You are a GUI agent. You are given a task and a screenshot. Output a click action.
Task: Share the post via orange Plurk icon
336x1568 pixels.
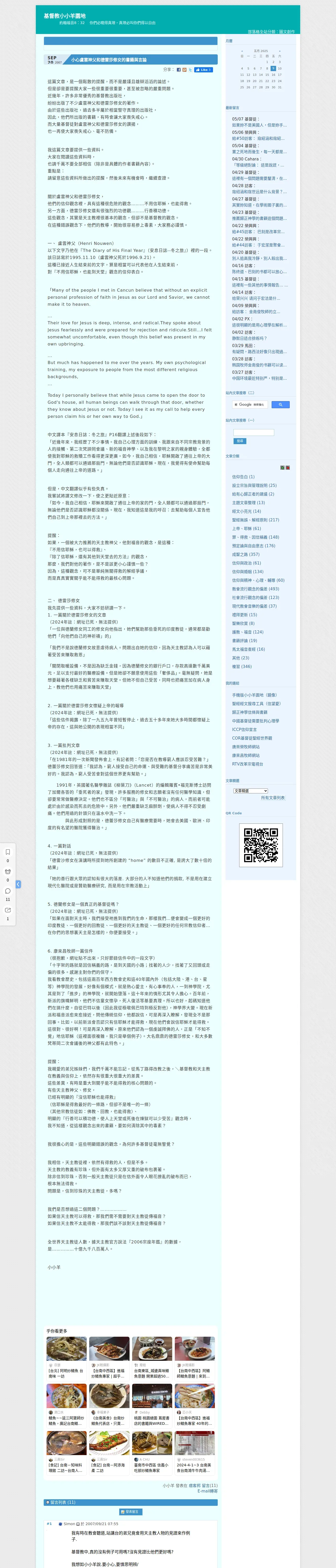184,70
